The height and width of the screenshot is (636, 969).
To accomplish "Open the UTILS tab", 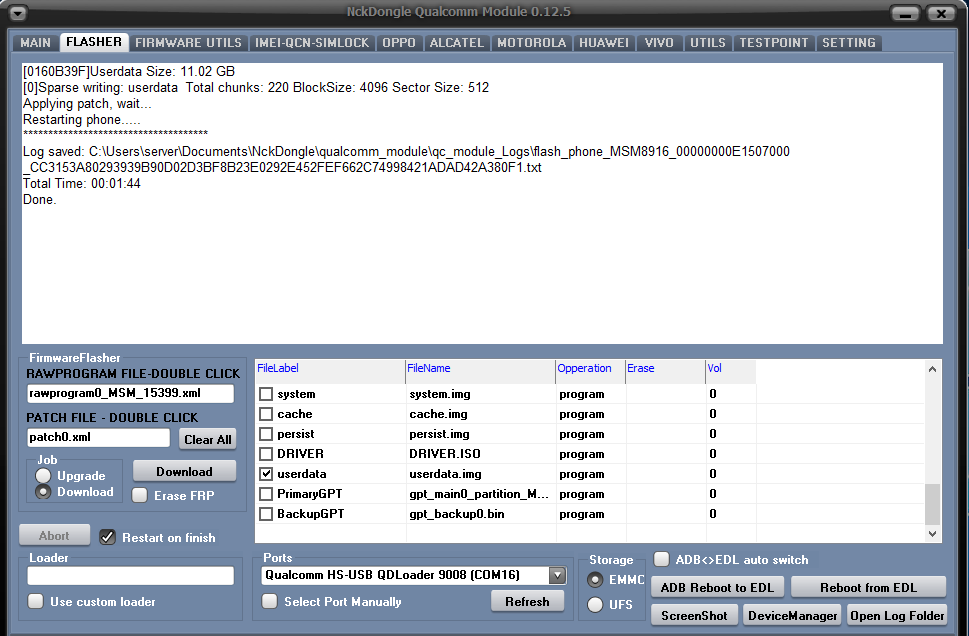I will tap(708, 43).
